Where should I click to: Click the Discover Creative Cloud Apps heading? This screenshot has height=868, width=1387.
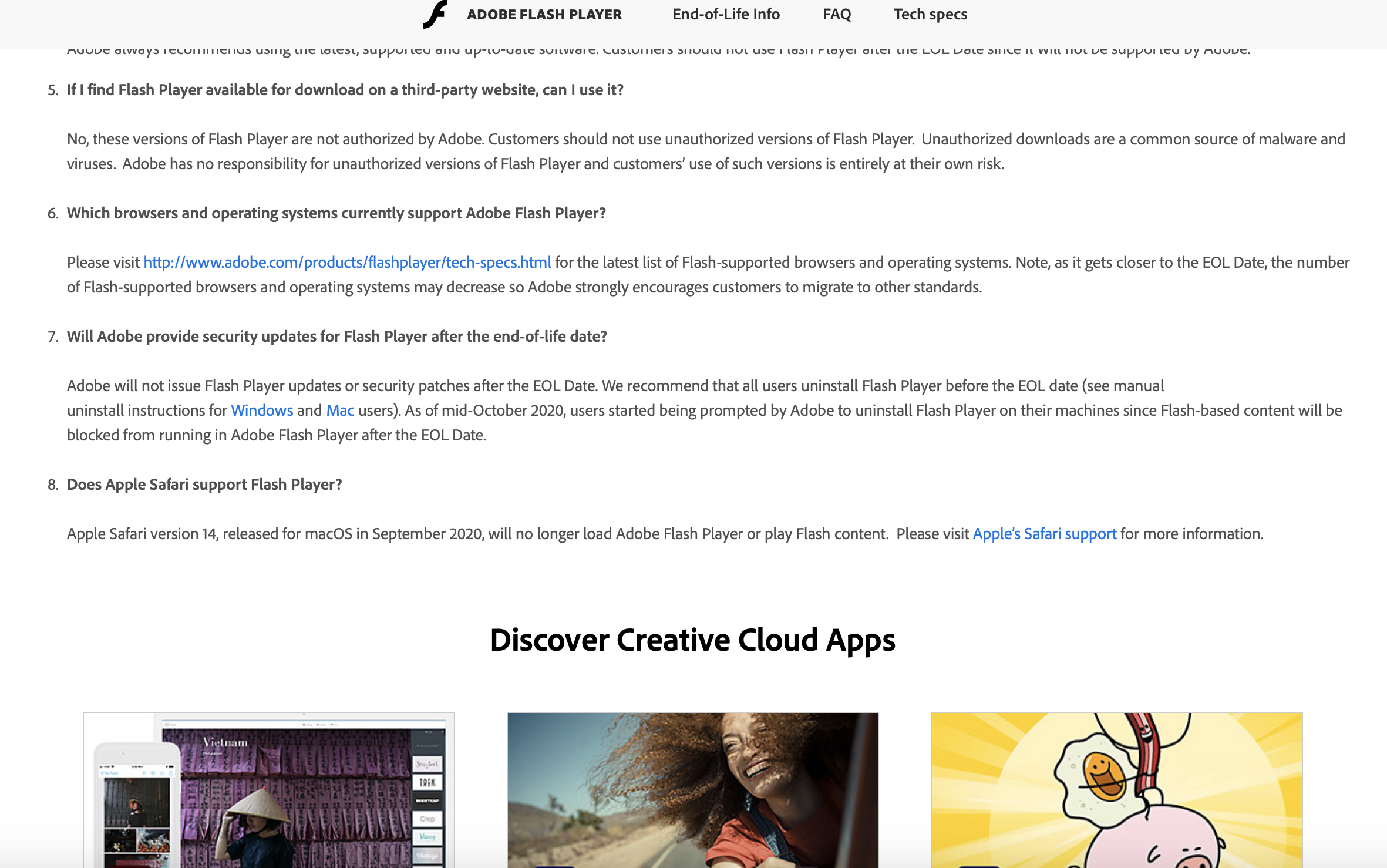692,640
